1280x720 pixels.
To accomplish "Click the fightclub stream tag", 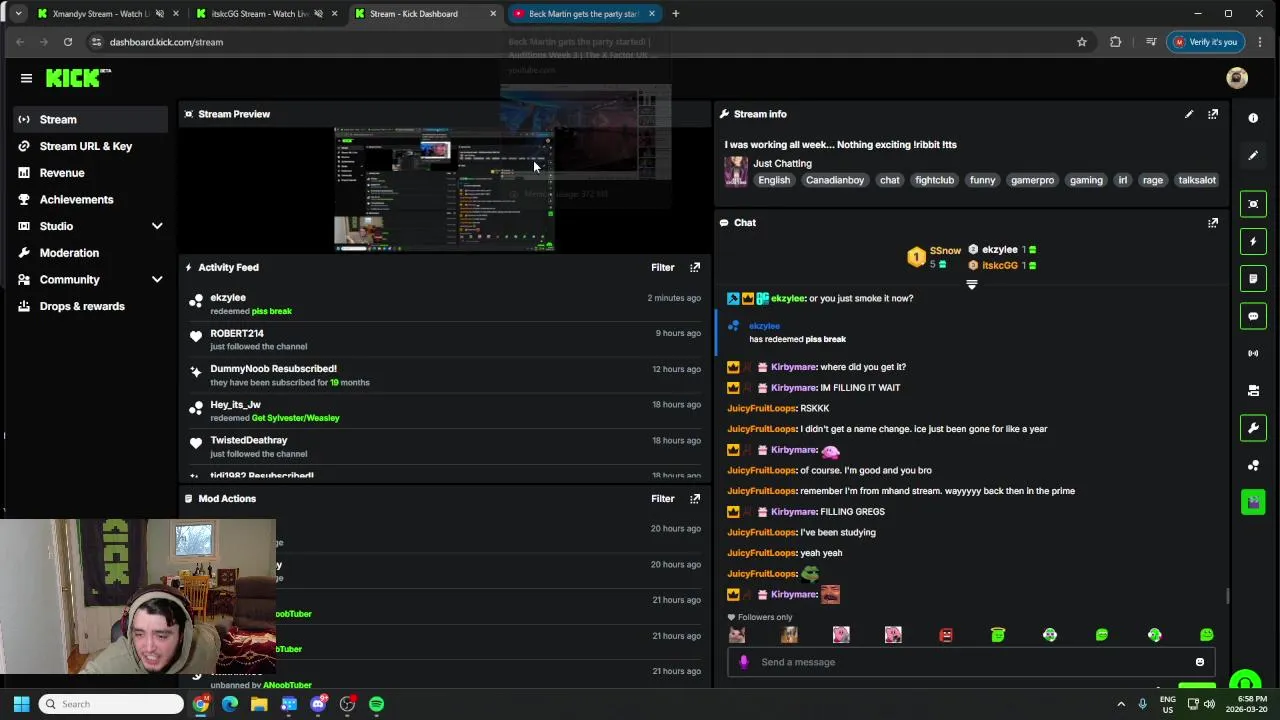I will (x=934, y=180).
